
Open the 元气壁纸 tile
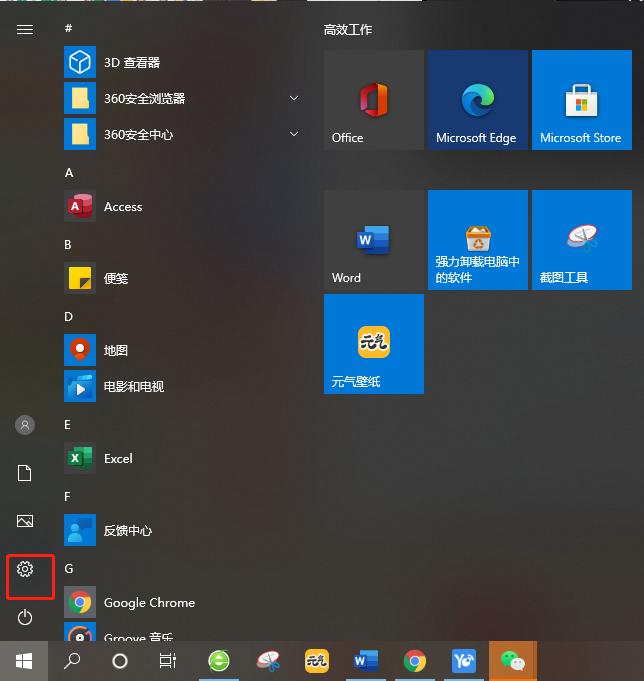(373, 344)
